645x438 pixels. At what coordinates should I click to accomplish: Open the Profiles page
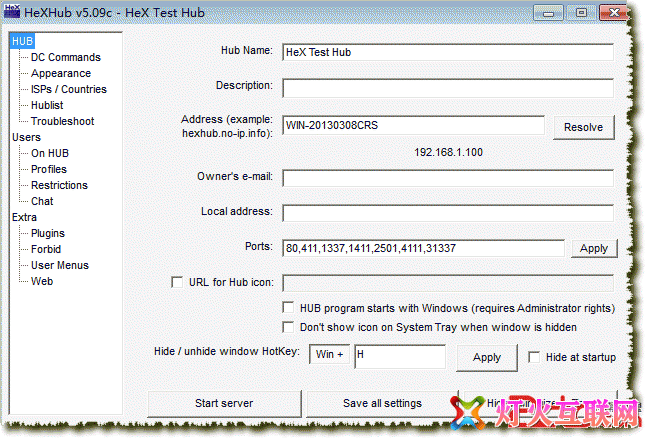click(49, 169)
